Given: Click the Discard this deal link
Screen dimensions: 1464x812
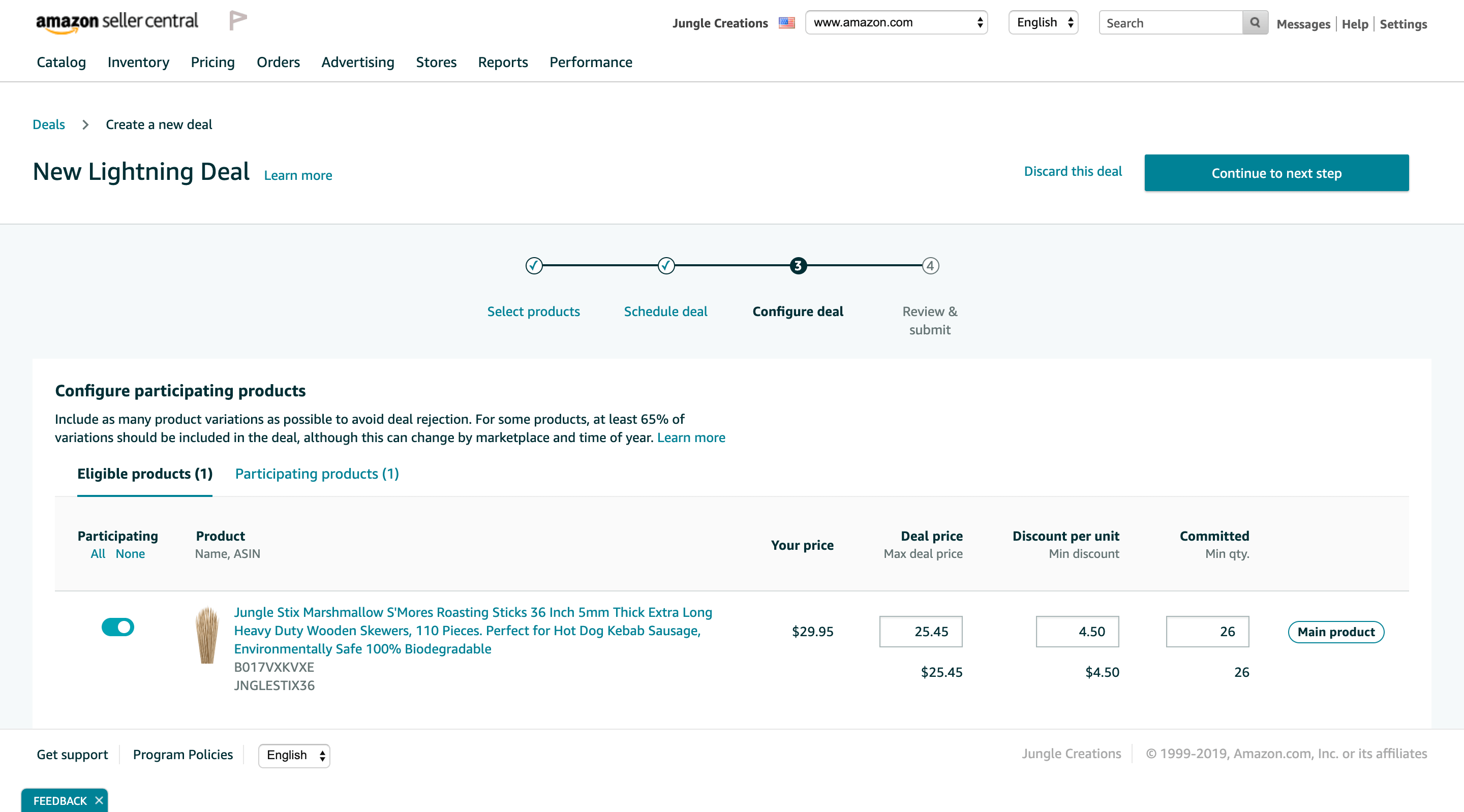Looking at the screenshot, I should pyautogui.click(x=1073, y=172).
